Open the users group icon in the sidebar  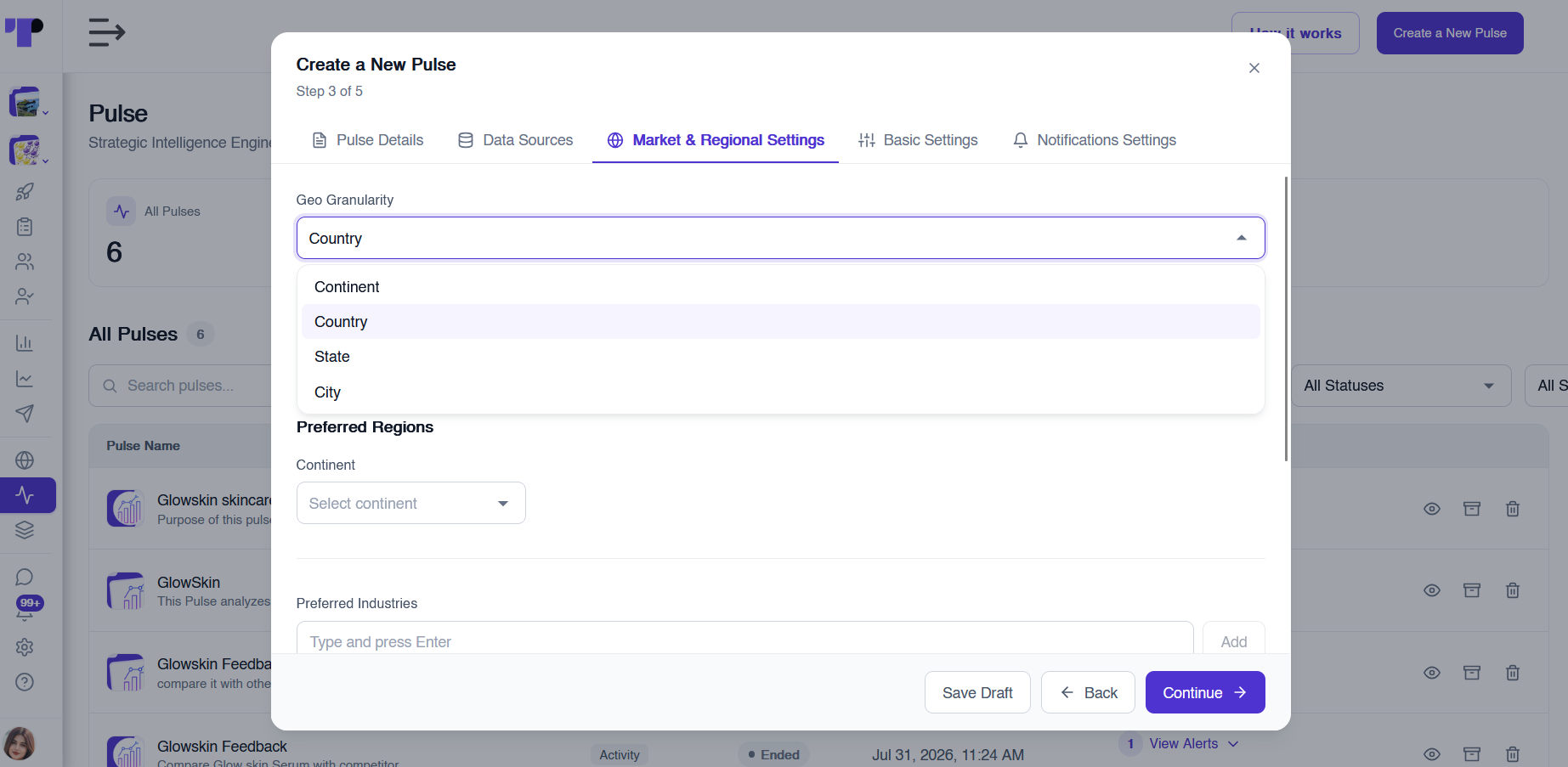tap(25, 262)
